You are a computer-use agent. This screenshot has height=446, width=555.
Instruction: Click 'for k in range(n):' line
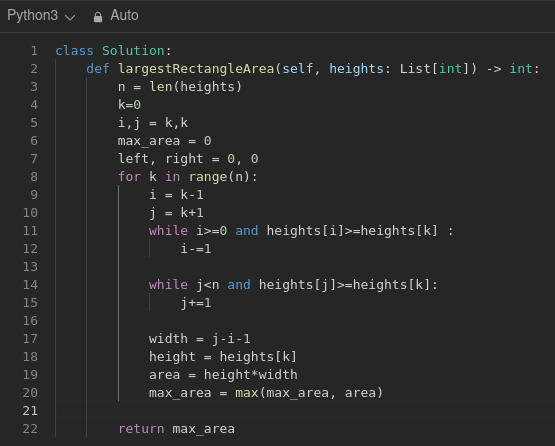click(188, 177)
